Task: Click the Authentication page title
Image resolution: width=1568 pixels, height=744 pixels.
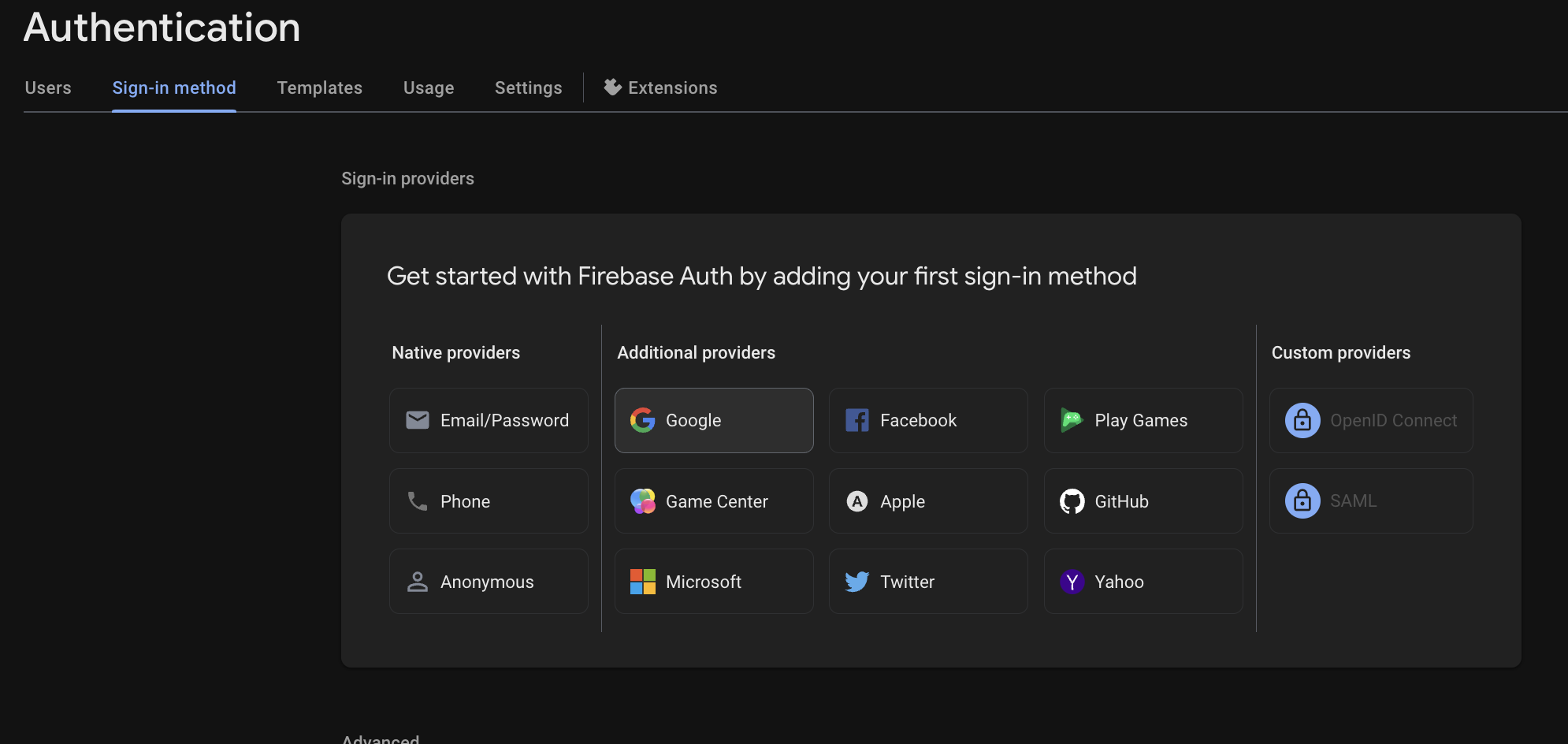Action: 162,28
